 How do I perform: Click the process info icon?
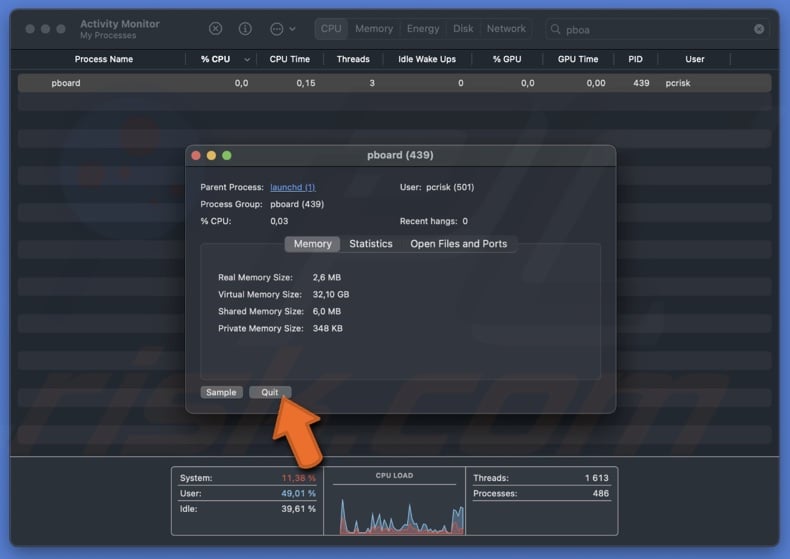(245, 29)
